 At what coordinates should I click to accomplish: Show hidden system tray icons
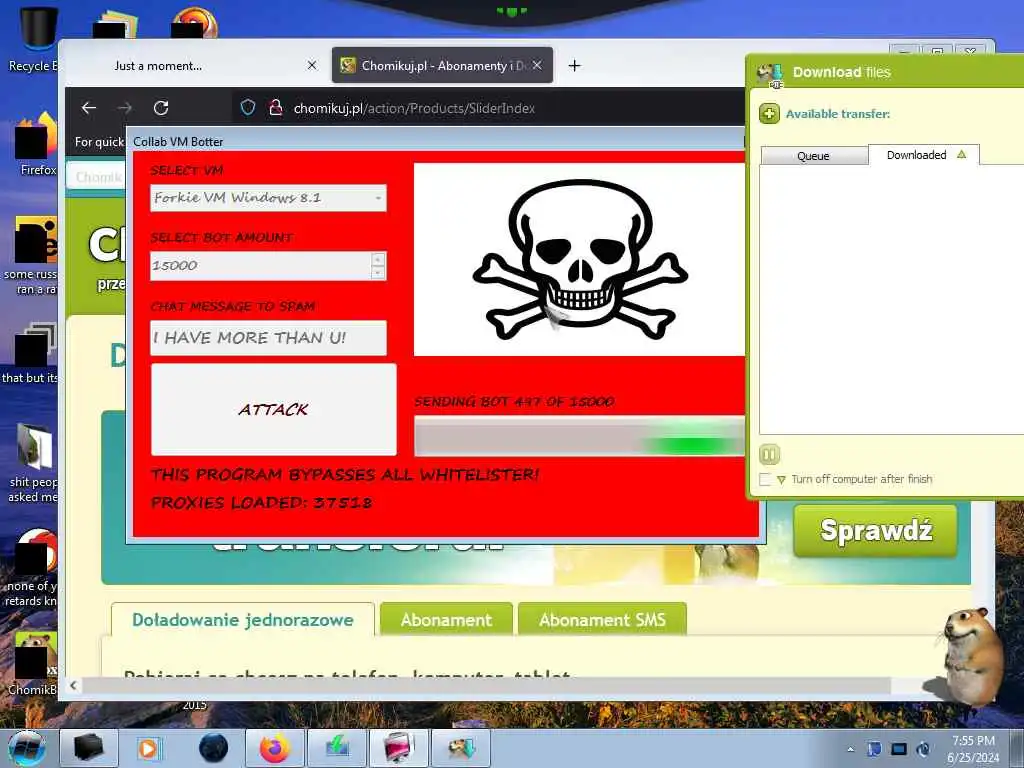[x=850, y=749]
